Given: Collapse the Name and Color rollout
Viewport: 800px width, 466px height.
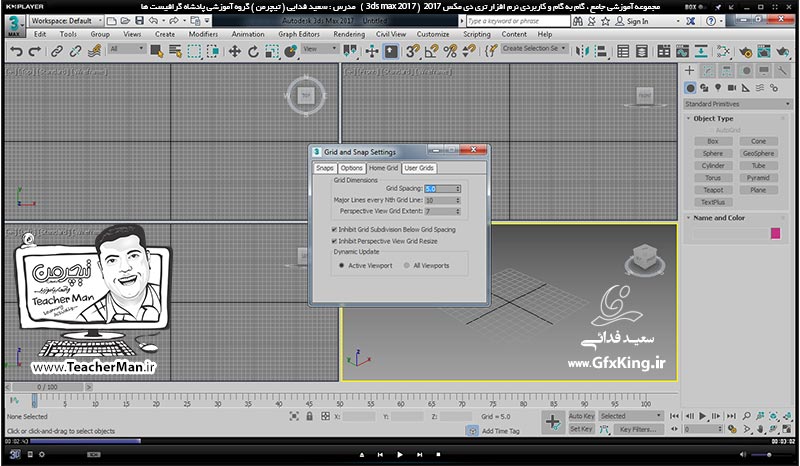Looking at the screenshot, I should (x=688, y=218).
